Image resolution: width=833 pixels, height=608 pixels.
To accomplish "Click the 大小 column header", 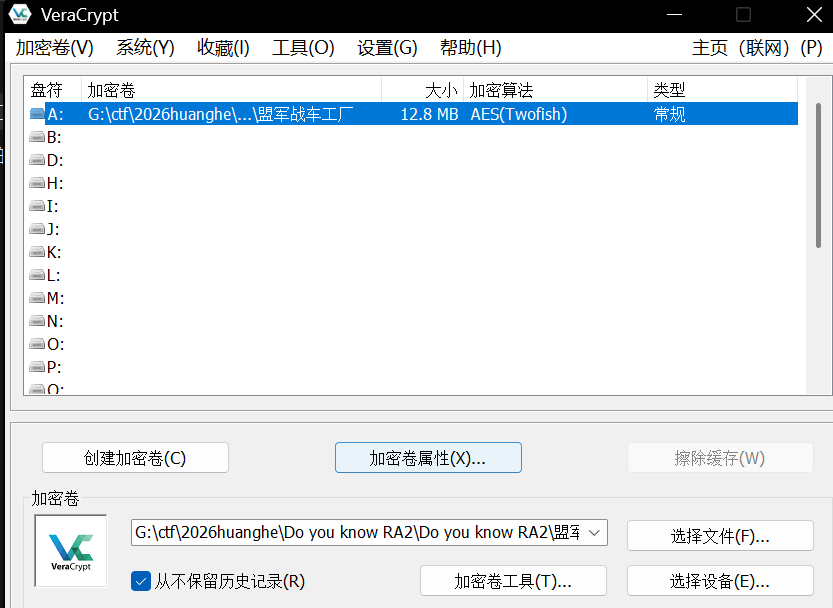I will coord(423,90).
